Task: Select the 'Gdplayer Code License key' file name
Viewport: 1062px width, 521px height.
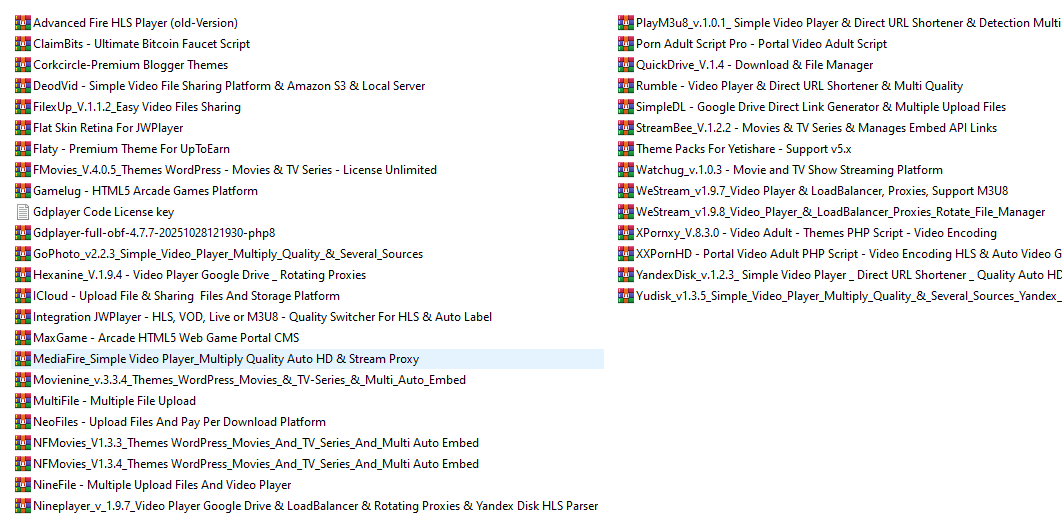Action: [x=104, y=212]
